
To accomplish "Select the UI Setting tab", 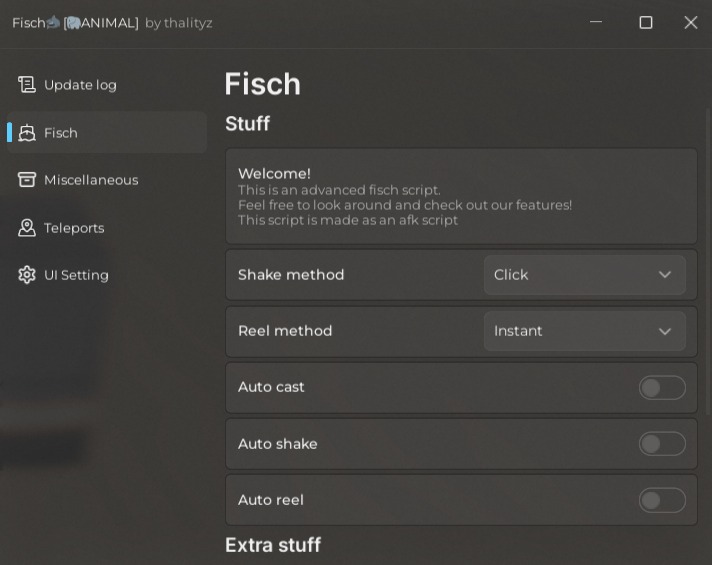I will tap(76, 275).
